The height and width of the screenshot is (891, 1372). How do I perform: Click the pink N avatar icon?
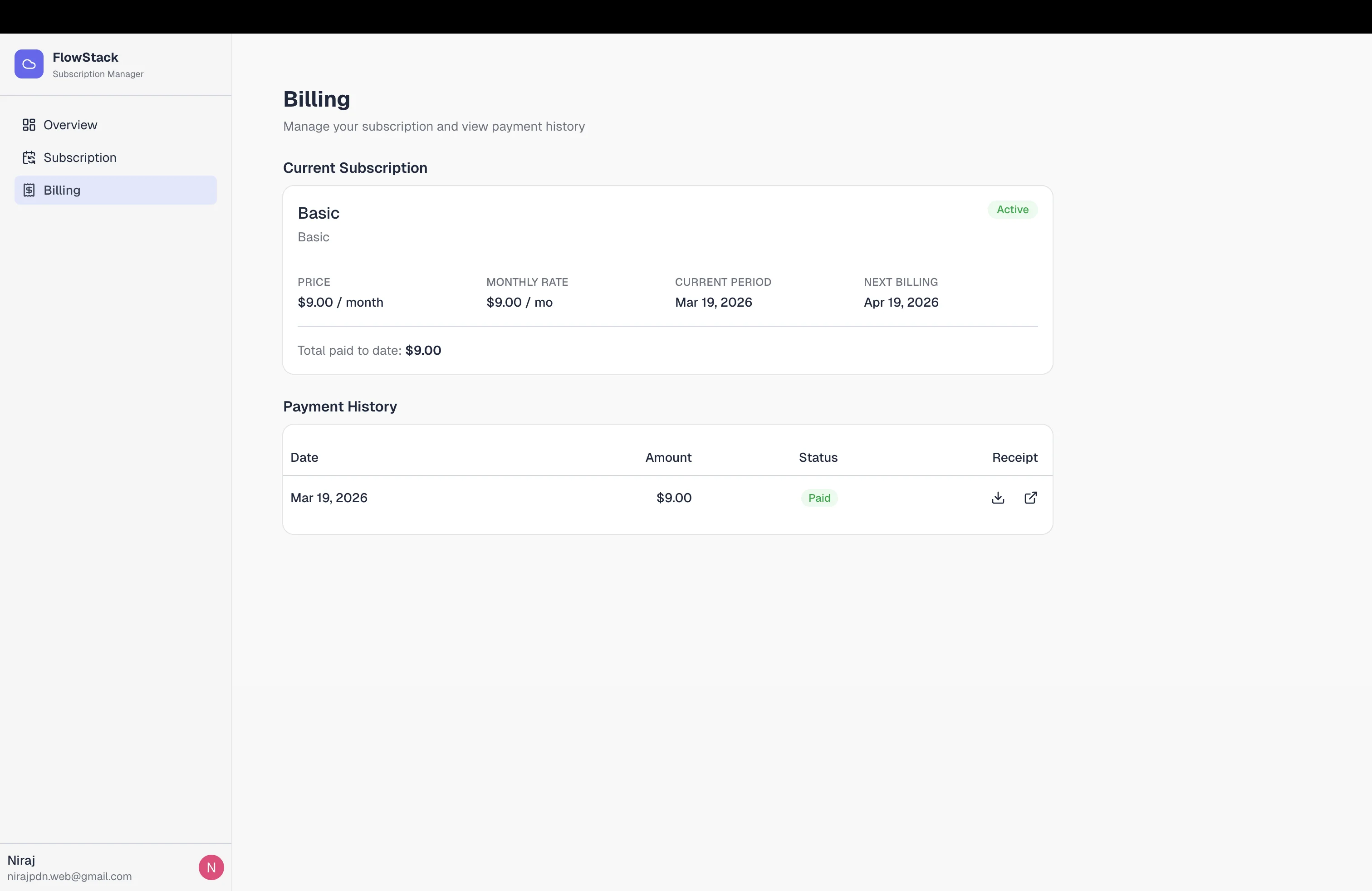211,867
